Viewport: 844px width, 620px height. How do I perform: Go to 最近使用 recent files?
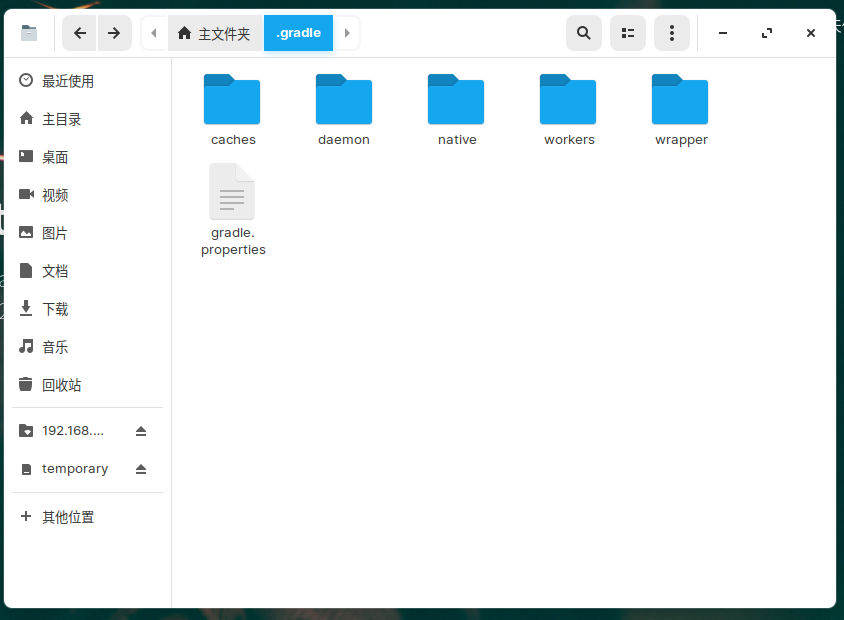click(87, 81)
